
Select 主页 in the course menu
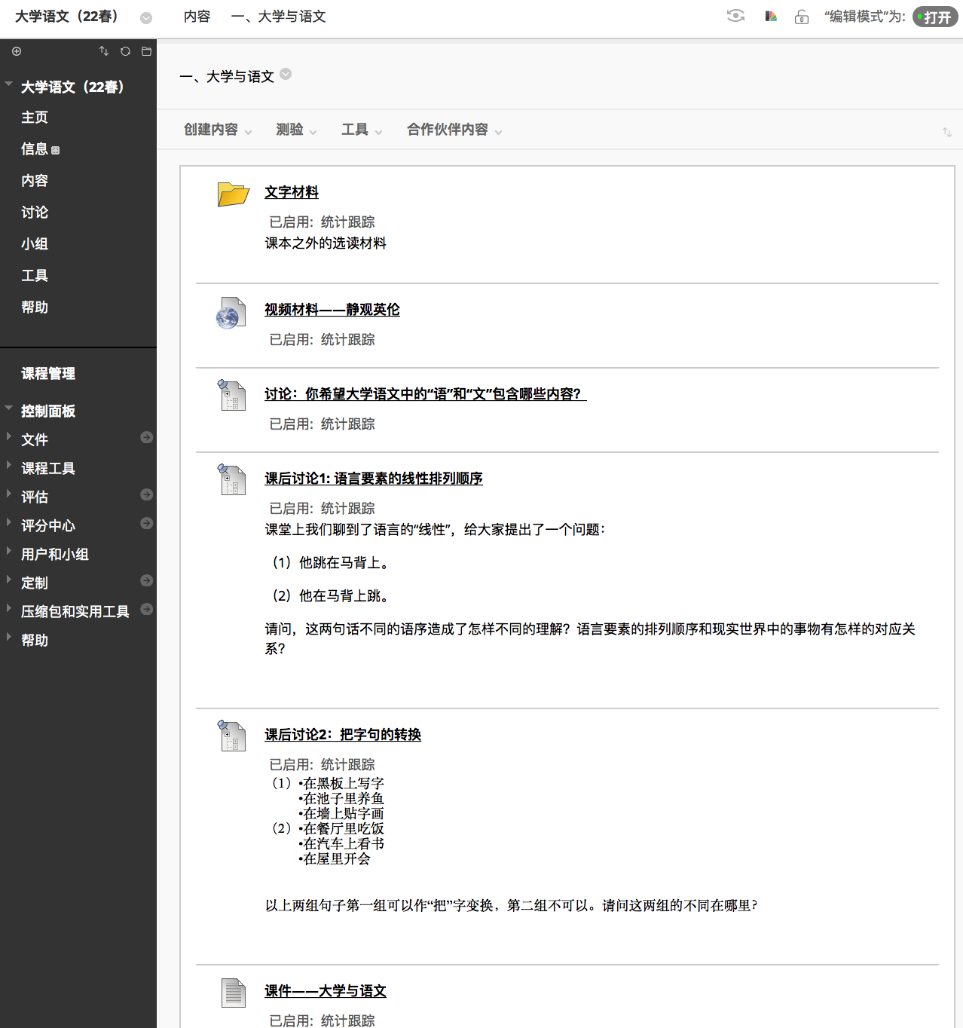click(35, 117)
